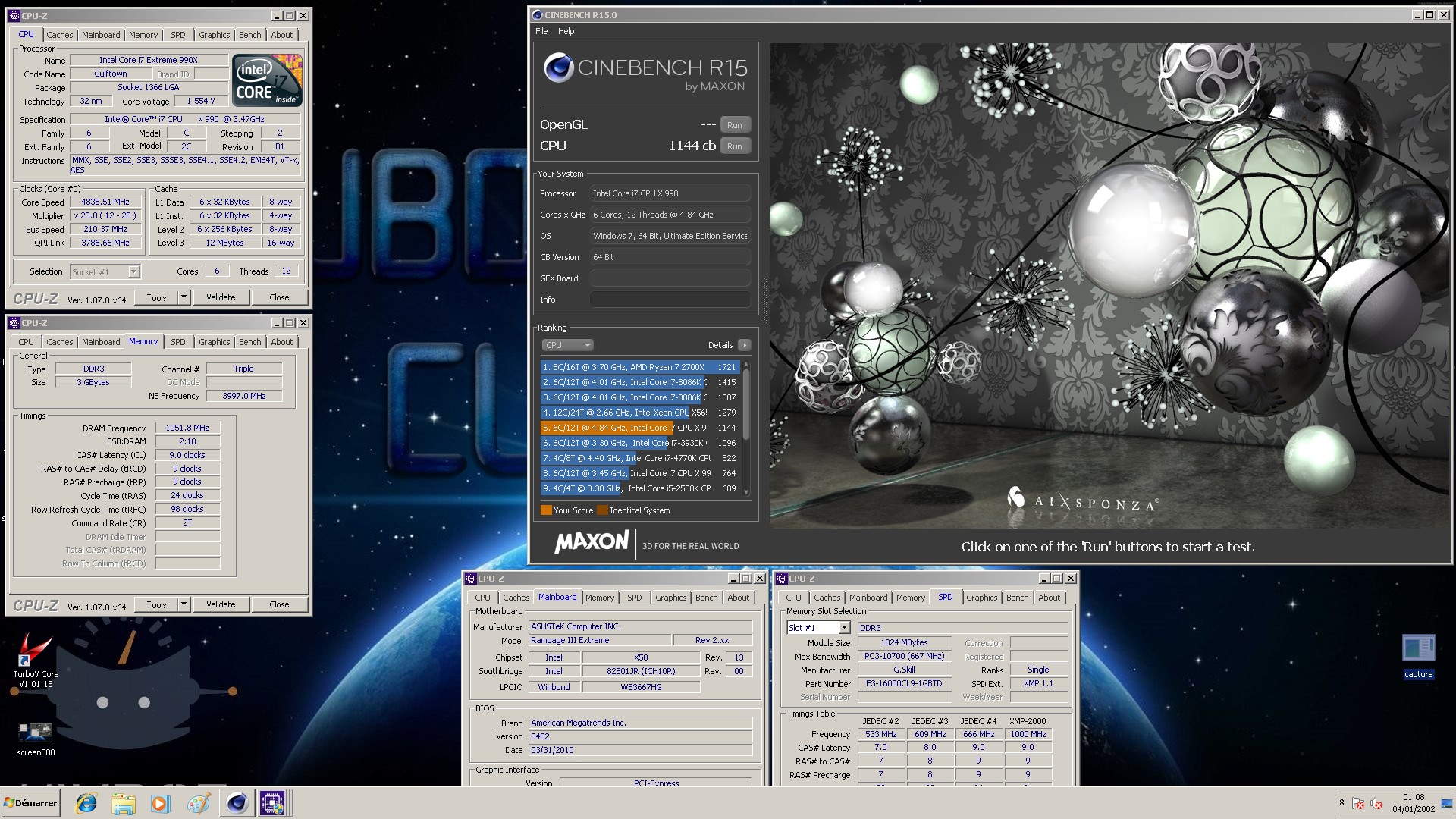Image resolution: width=1456 pixels, height=819 pixels.
Task: Click F3-16000CL9-1GBTD part number
Action: (904, 683)
